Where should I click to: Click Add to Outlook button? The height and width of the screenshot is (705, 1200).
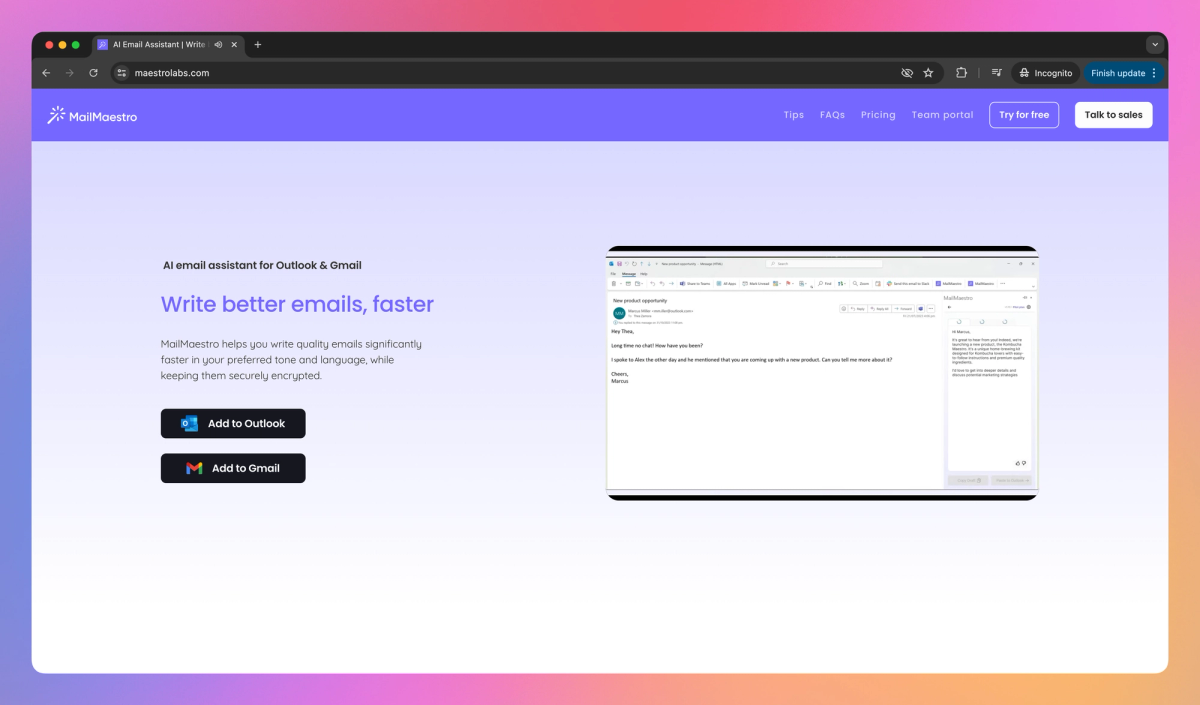pyautogui.click(x=233, y=424)
